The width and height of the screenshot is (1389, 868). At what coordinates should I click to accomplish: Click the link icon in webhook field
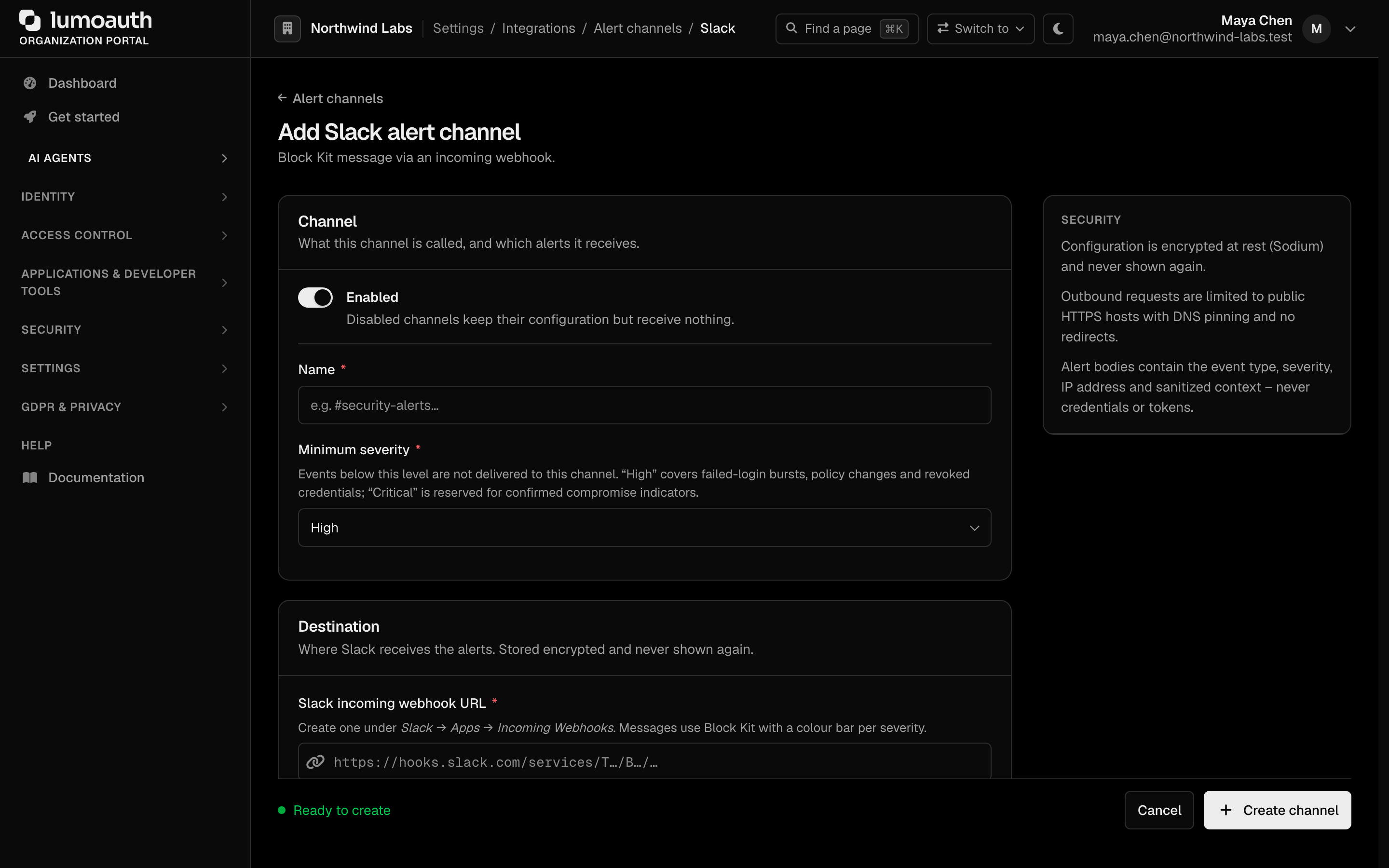[316, 762]
